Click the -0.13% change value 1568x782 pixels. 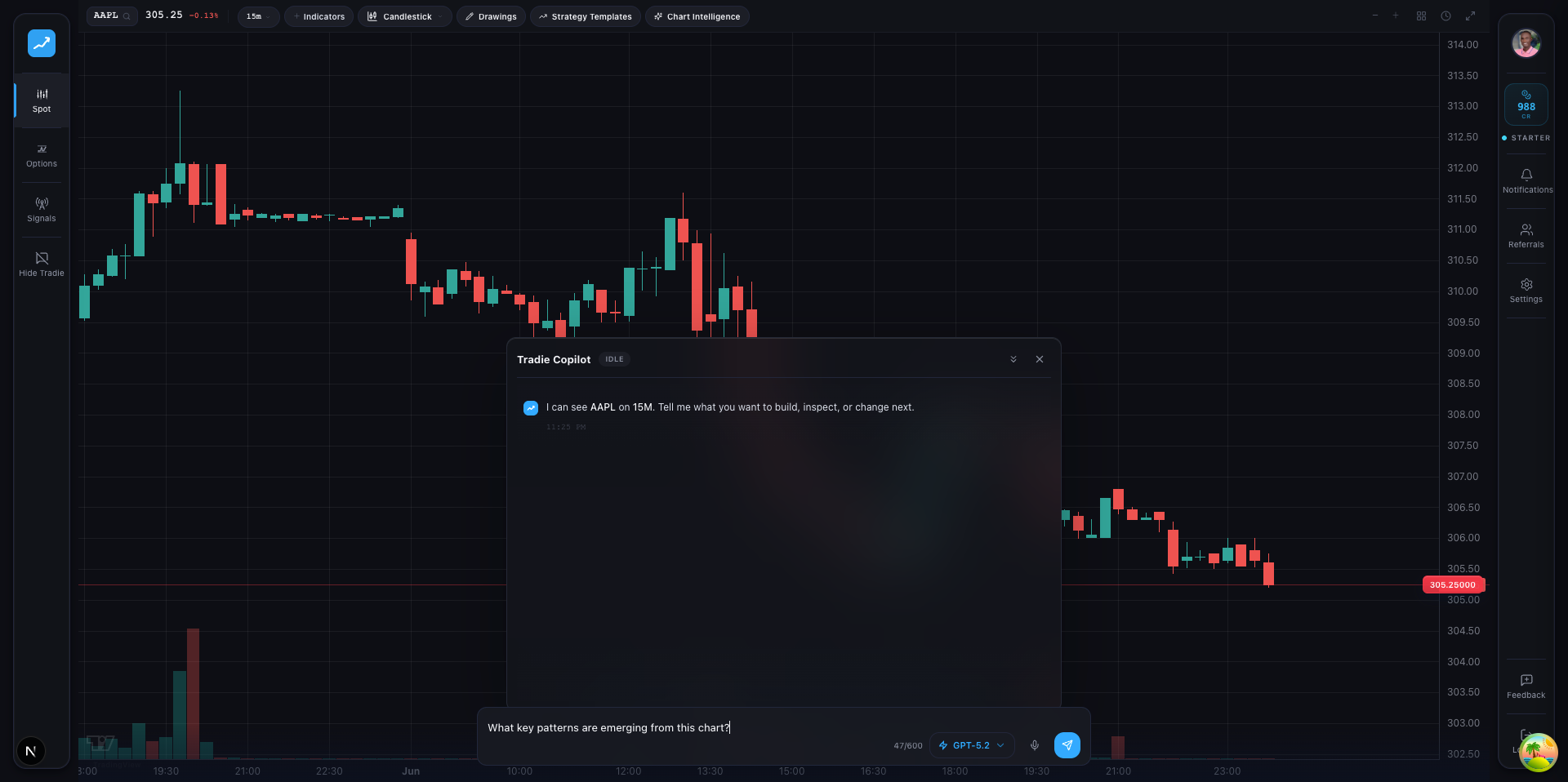[x=204, y=16]
